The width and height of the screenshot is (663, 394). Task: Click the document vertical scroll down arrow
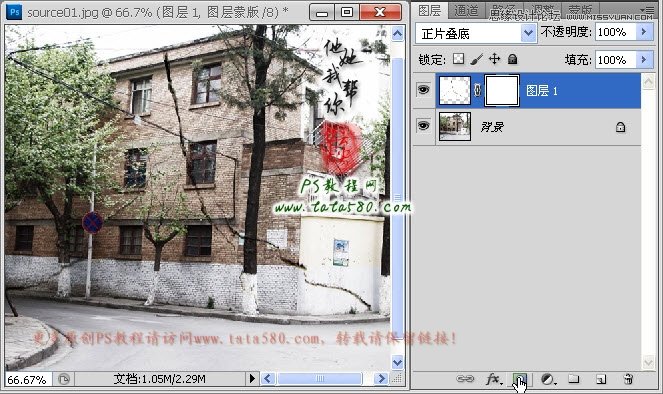point(397,362)
